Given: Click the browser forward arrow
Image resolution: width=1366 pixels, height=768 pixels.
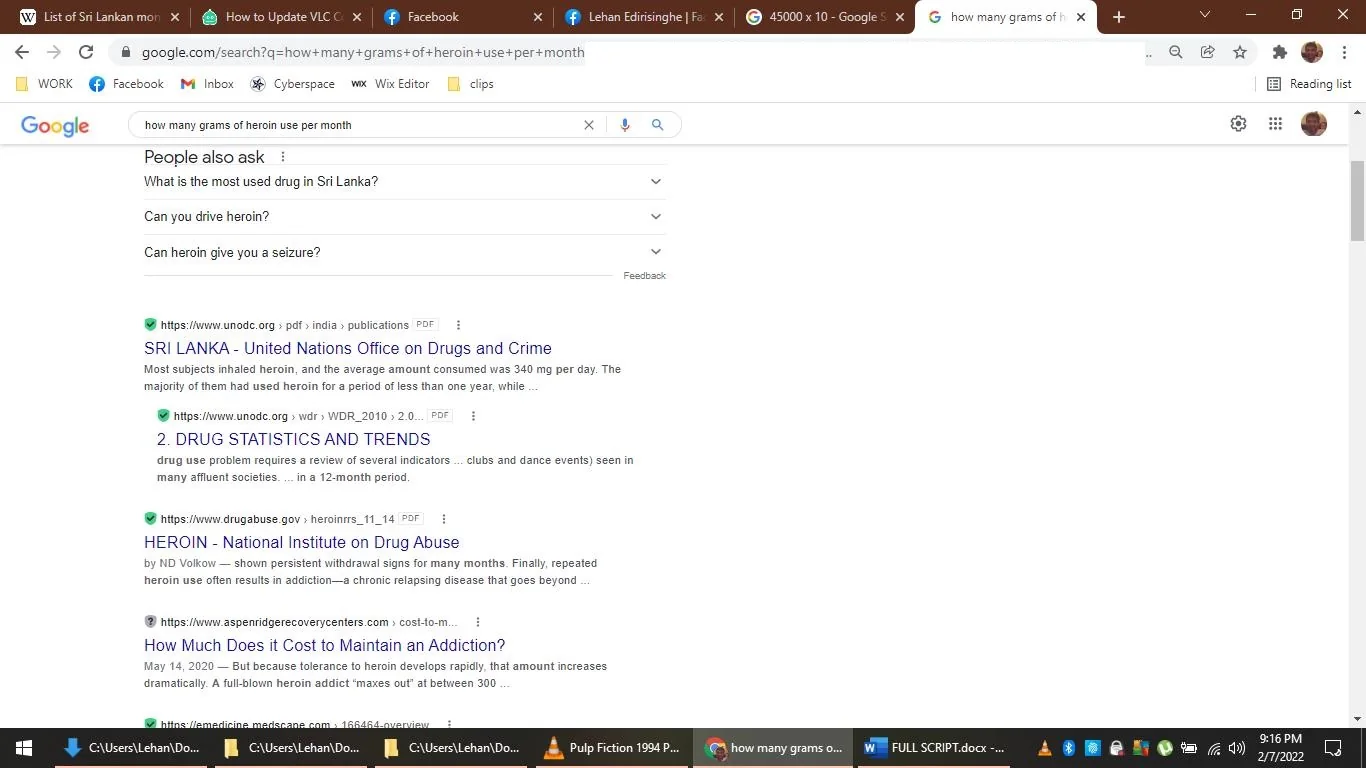Looking at the screenshot, I should pyautogui.click(x=54, y=52).
